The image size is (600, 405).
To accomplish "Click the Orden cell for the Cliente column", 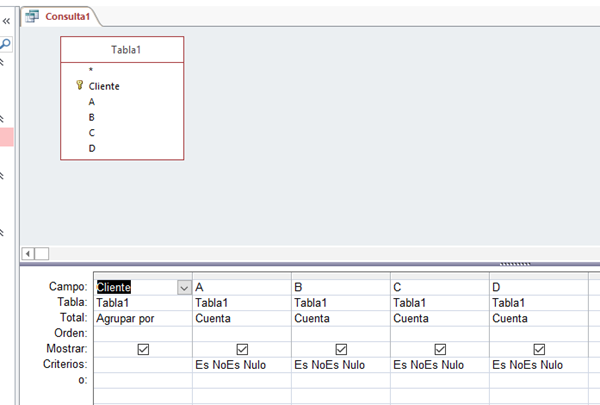I will pos(143,334).
